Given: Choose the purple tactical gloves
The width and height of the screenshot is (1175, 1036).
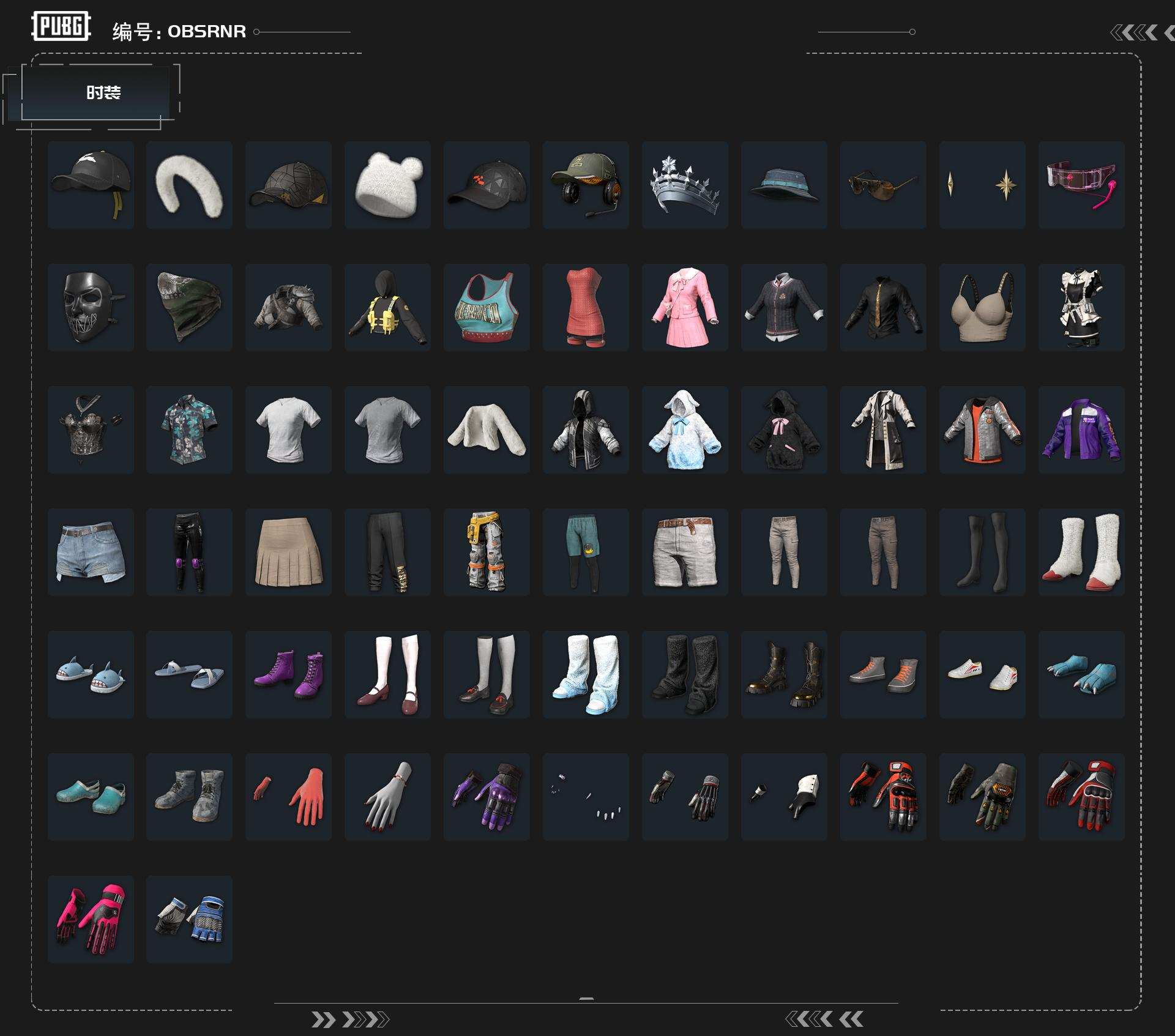Looking at the screenshot, I should coord(487,797).
